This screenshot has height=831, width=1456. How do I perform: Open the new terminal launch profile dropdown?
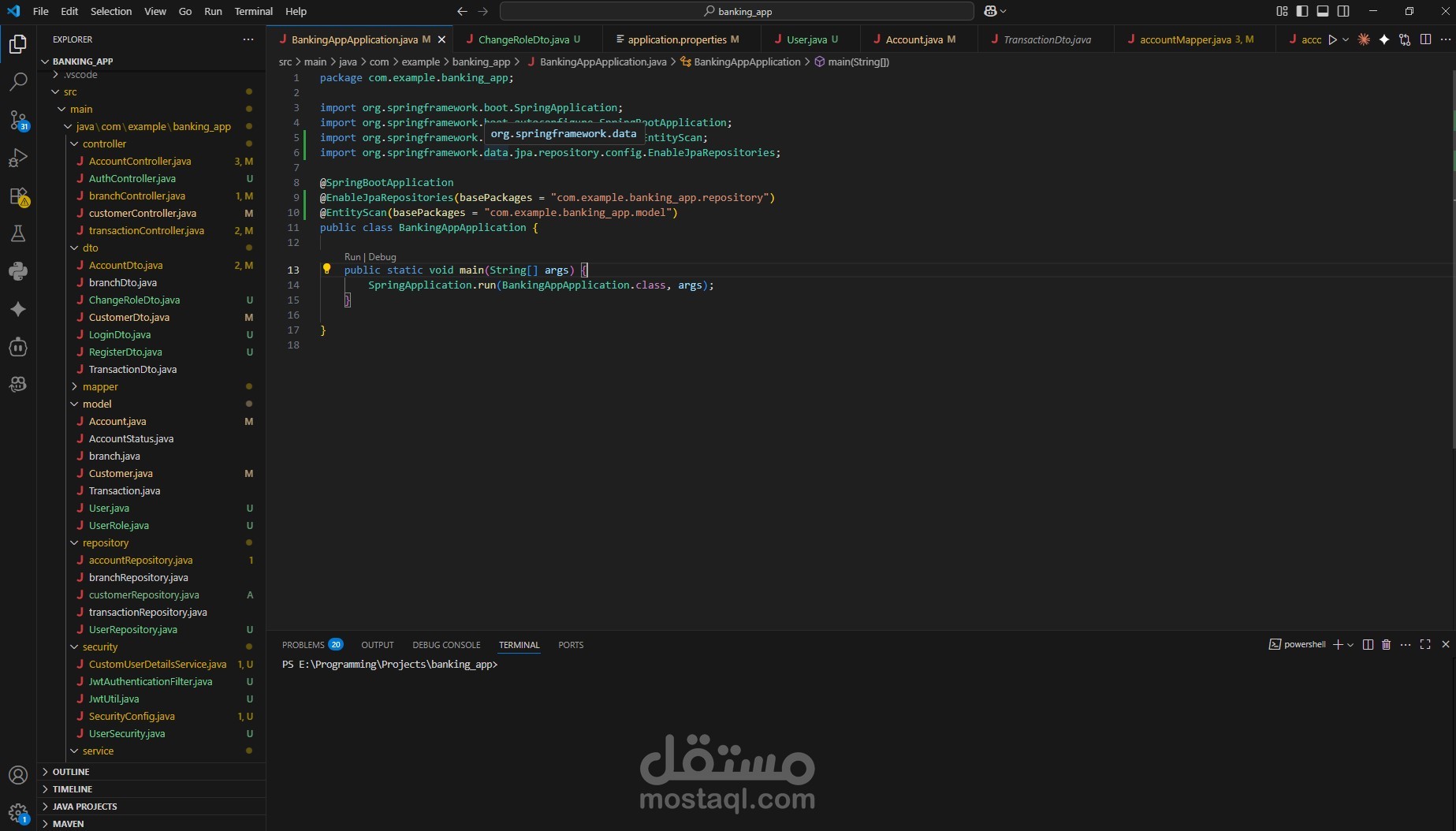[1350, 644]
